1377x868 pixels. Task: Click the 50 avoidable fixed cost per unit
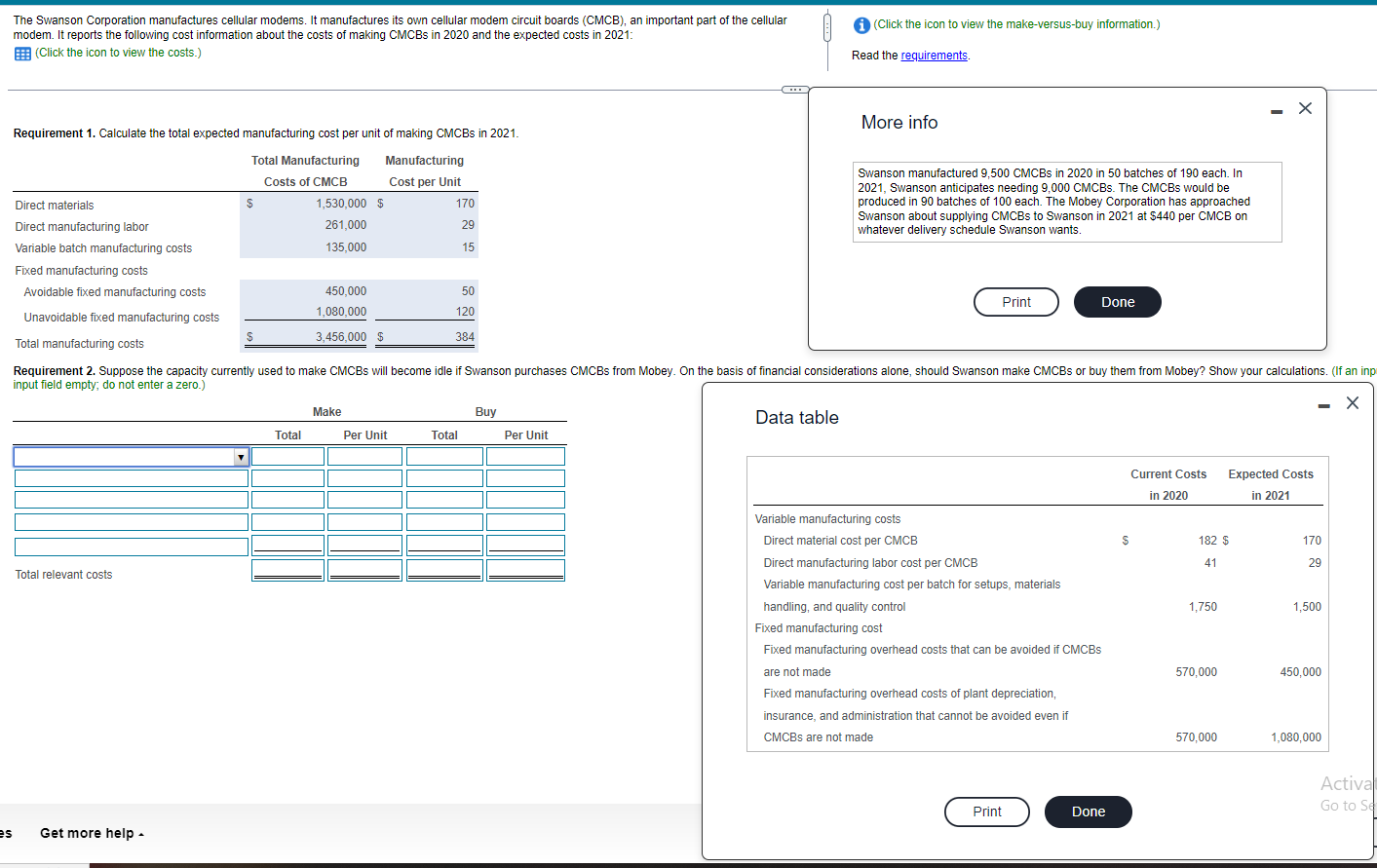pos(468,291)
